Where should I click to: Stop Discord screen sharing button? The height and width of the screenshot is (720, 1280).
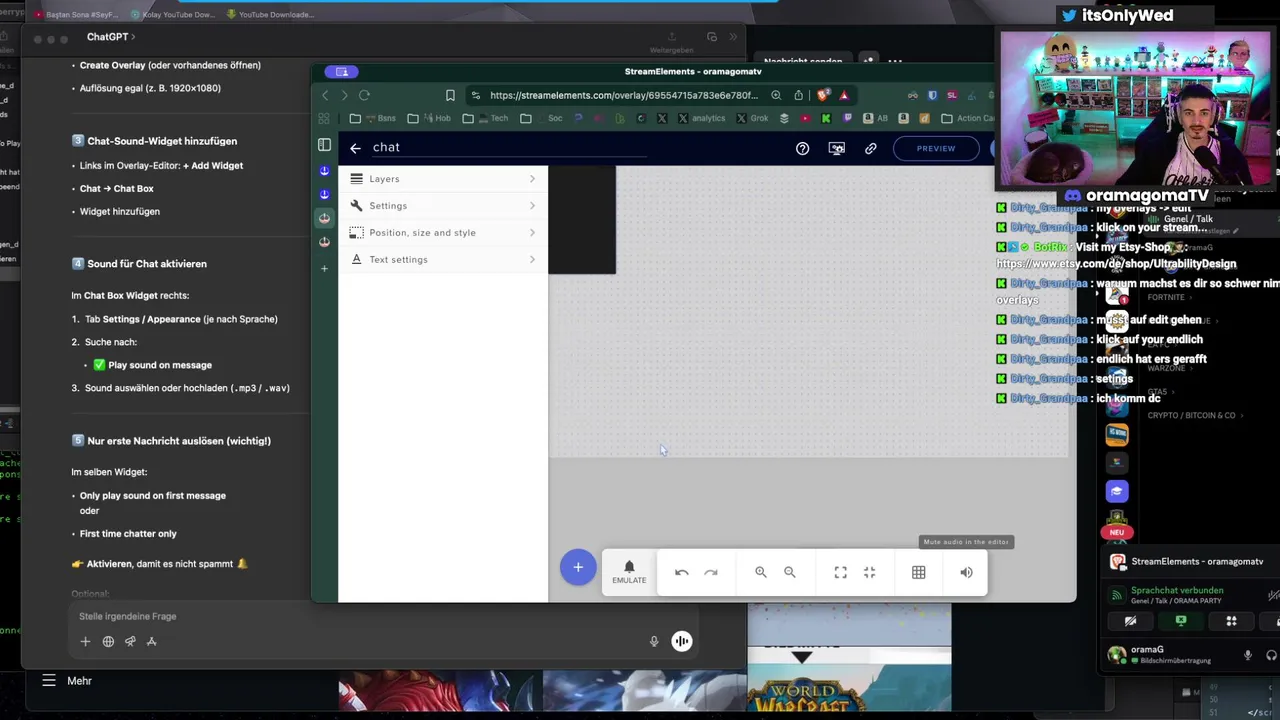[1181, 621]
